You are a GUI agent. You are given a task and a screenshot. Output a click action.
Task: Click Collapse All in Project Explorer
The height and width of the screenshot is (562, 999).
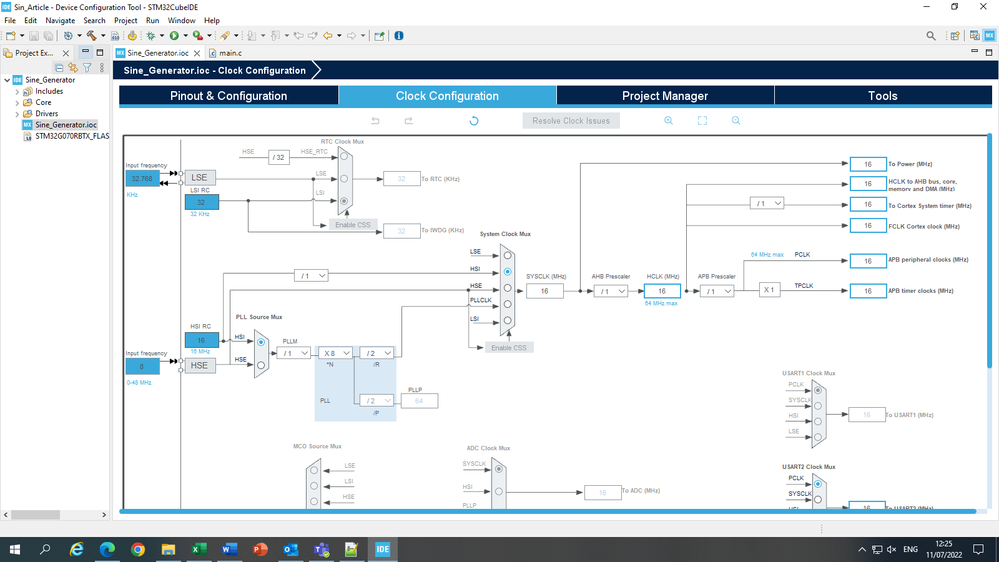(x=59, y=67)
